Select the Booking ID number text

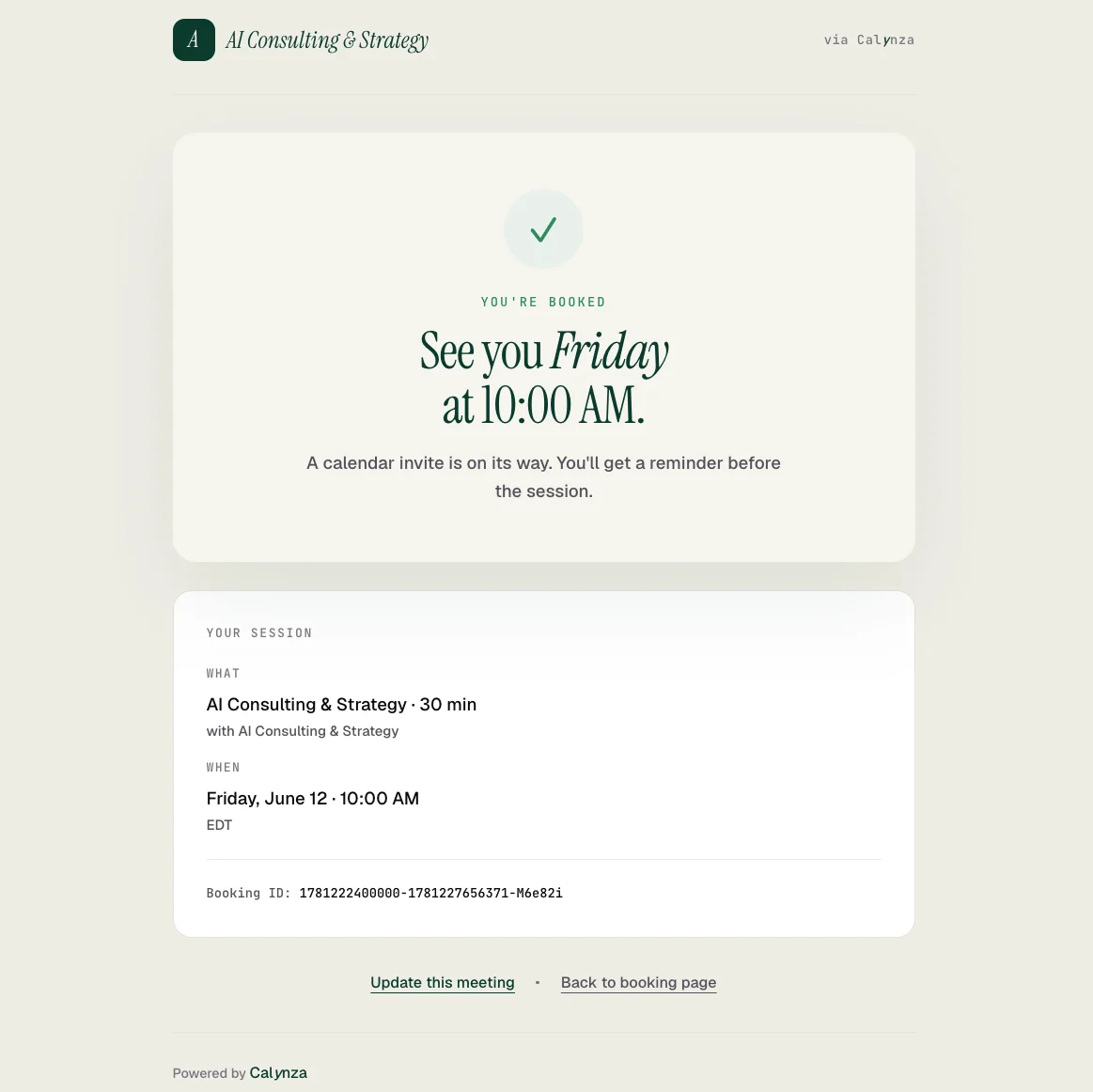(430, 893)
